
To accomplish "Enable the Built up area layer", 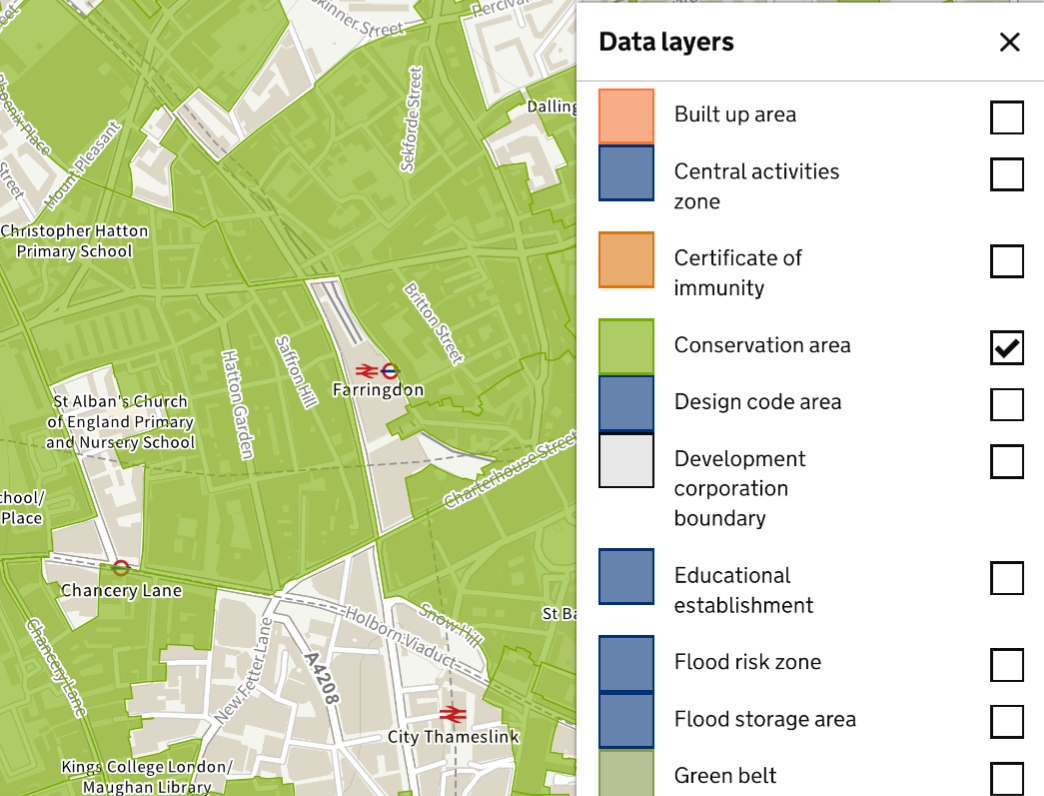I will tap(1007, 117).
